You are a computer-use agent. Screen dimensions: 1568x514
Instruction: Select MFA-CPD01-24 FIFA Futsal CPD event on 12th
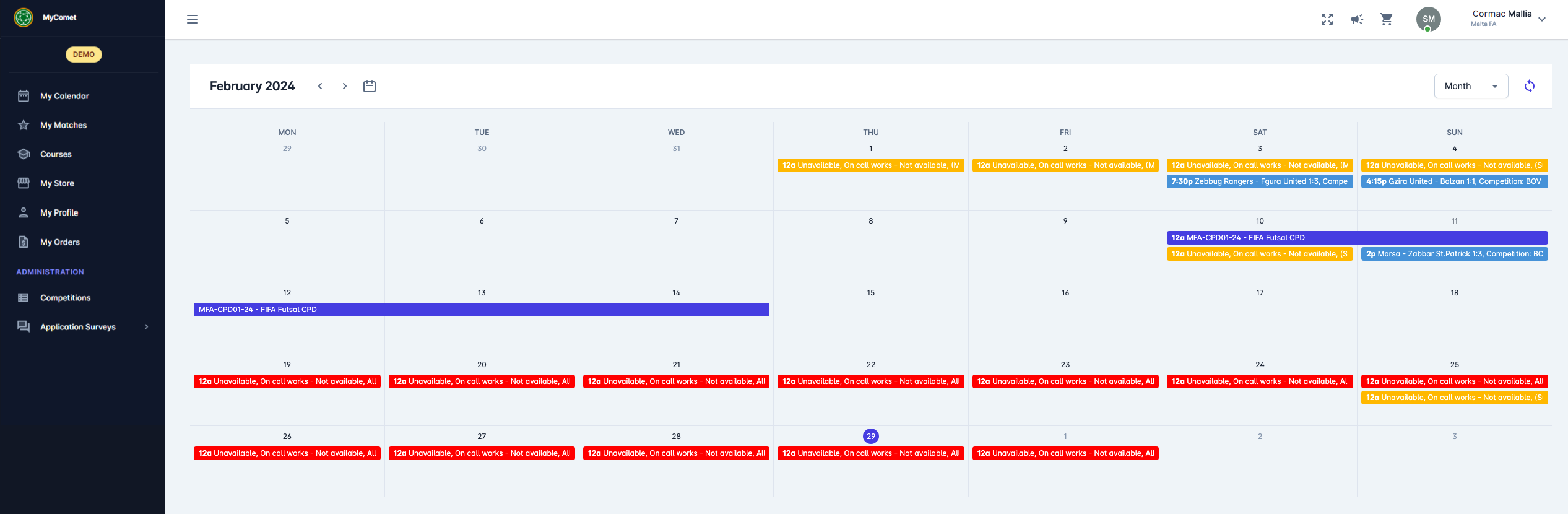[x=481, y=310]
